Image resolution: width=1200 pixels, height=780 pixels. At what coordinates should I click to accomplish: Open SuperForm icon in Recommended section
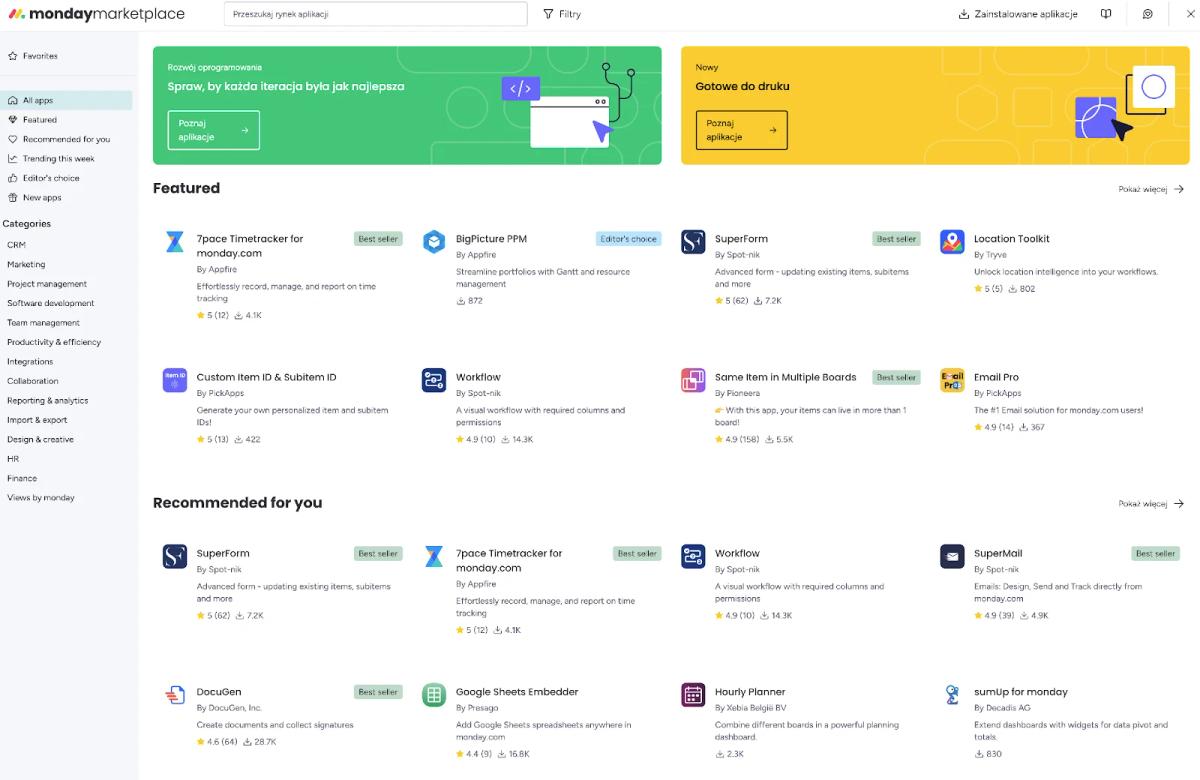point(175,556)
